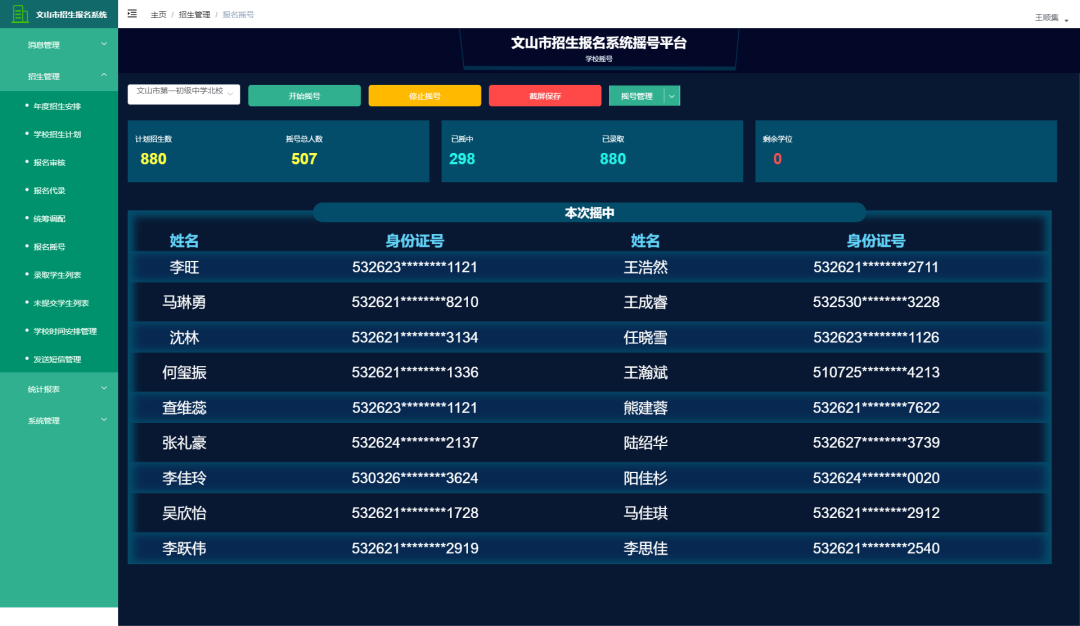Collapse the sidebar using the hamburger icon
The height and width of the screenshot is (626, 1080).
click(131, 14)
